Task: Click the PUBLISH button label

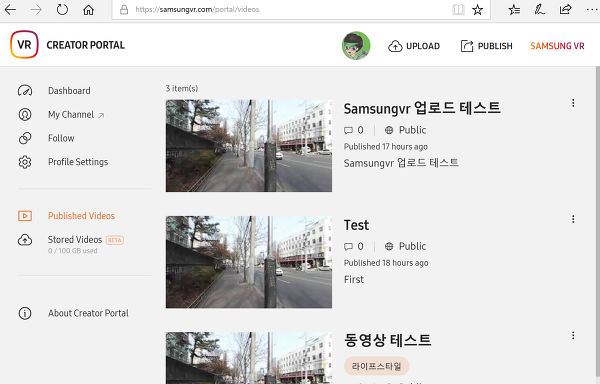Action: click(x=495, y=46)
